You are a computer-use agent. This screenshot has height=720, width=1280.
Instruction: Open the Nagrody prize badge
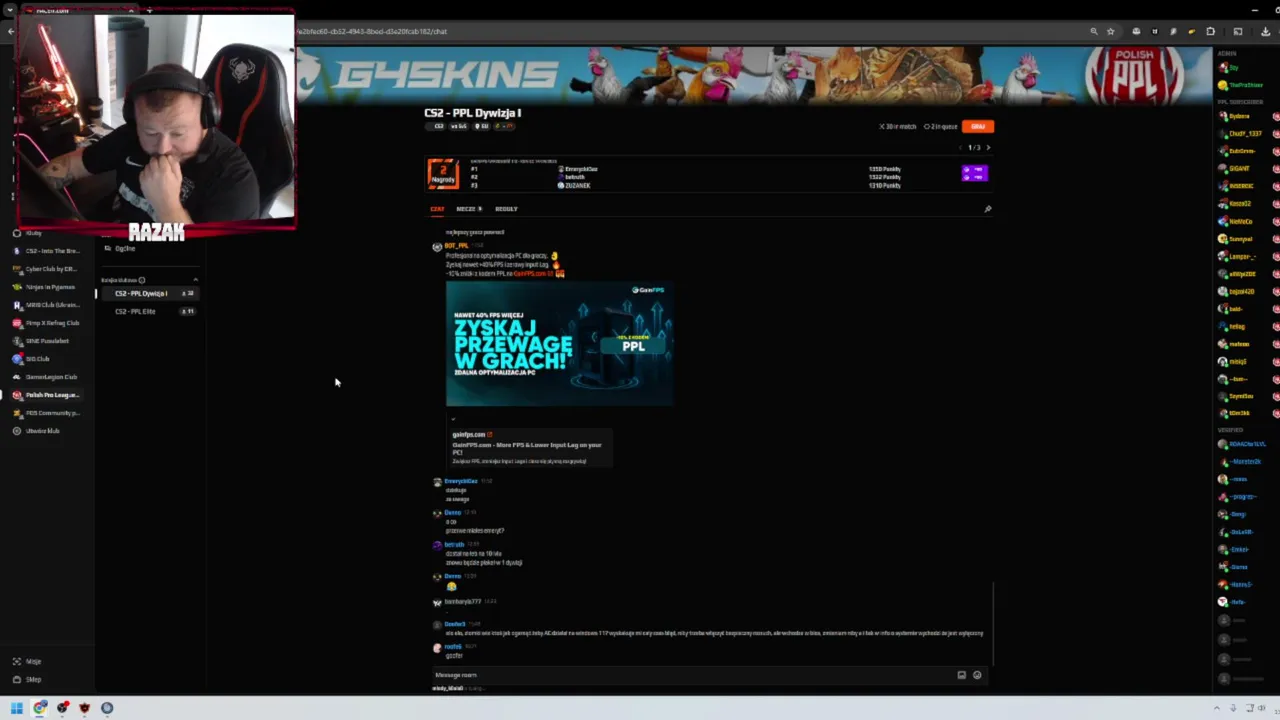[x=443, y=173]
